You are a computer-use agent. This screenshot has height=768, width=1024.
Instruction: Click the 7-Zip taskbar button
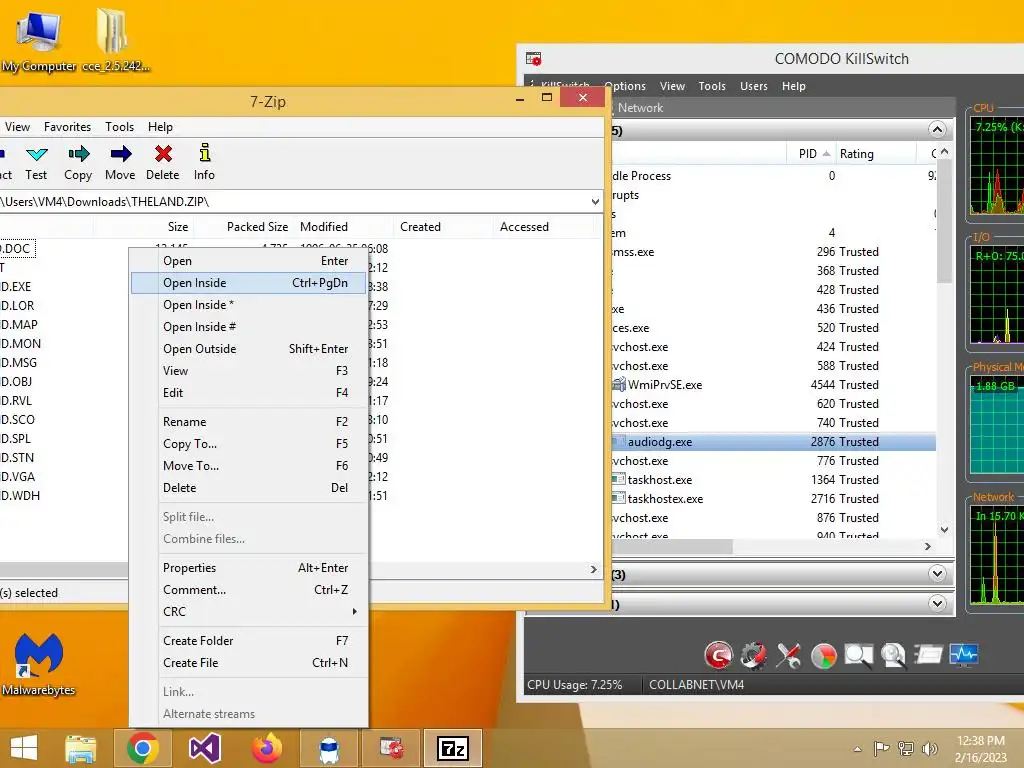tap(453, 748)
